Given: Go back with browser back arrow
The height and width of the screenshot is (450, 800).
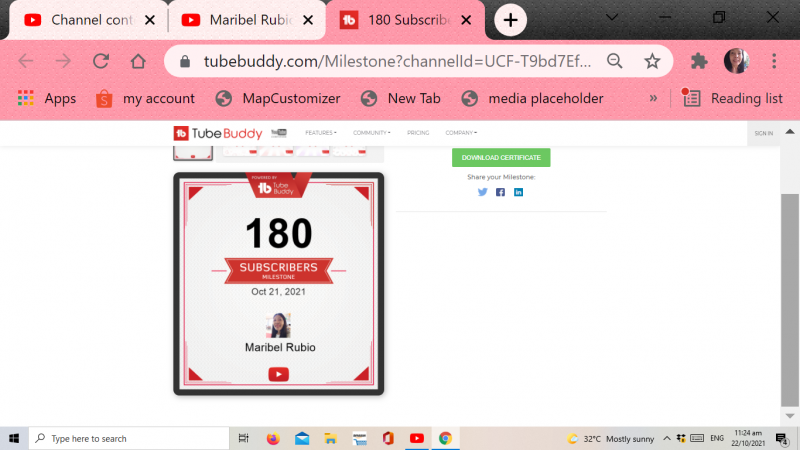Looking at the screenshot, I should (x=26, y=61).
